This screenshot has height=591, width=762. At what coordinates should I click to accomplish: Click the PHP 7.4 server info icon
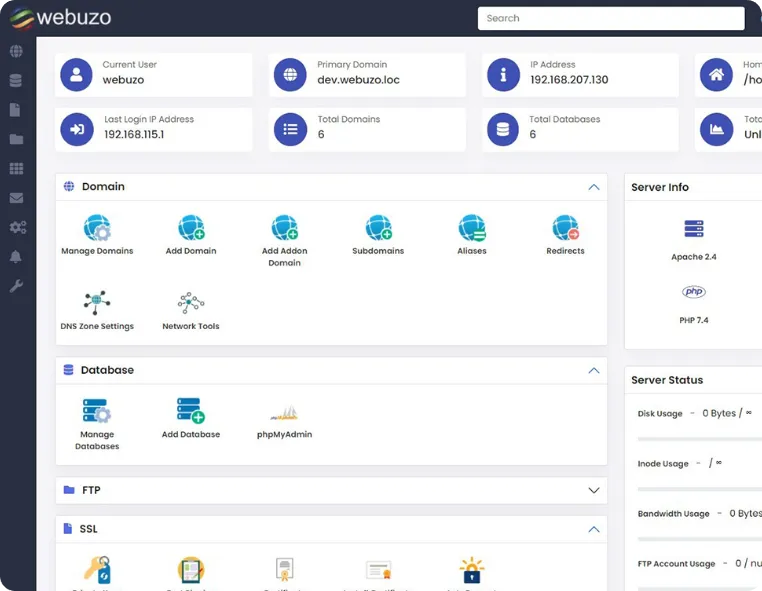pos(694,292)
